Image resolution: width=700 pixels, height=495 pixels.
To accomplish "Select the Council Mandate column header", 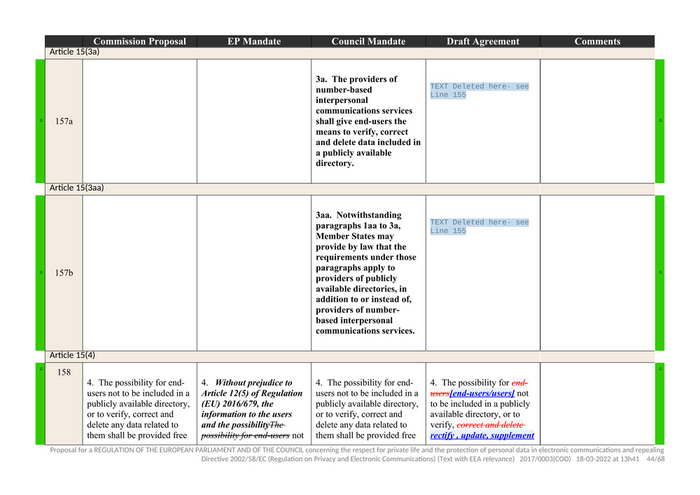I will point(368,42).
